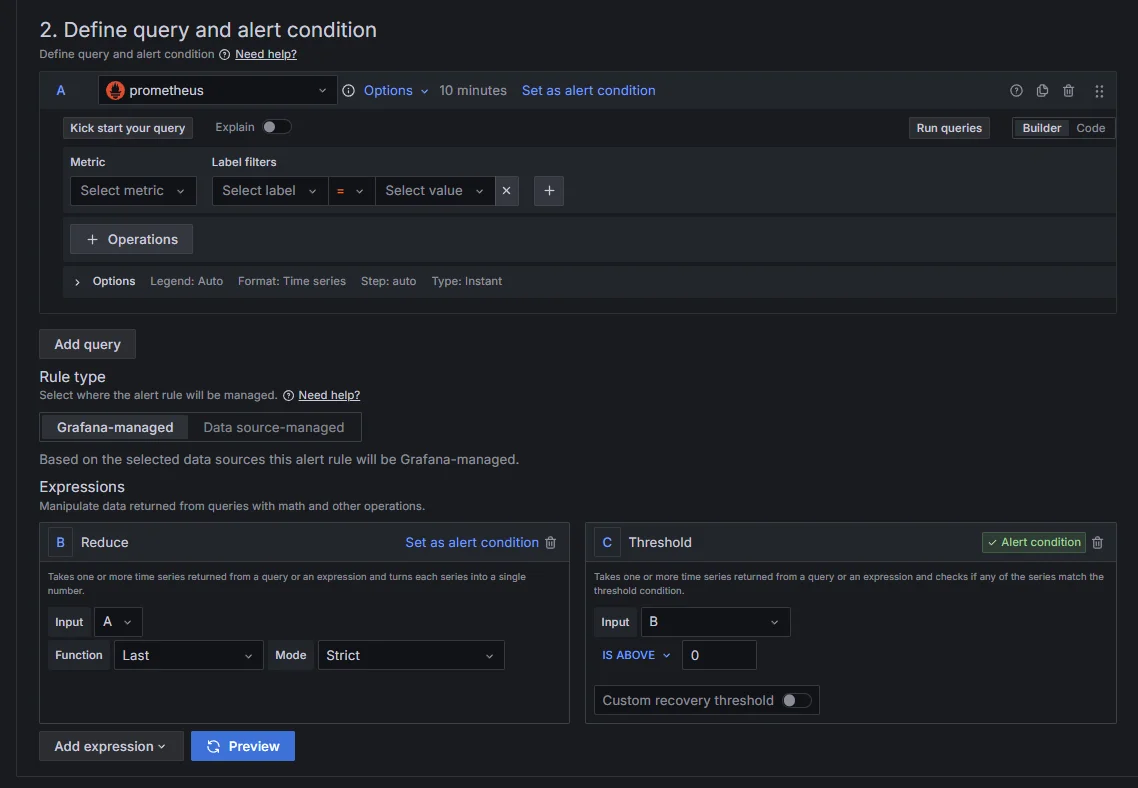The width and height of the screenshot is (1138, 788).
Task: Open help for query A
Action: 1016,91
